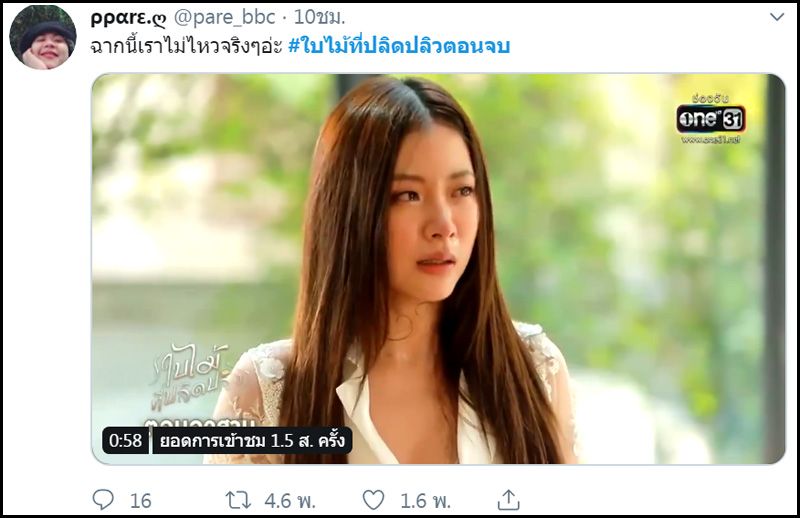Open the share upload icon
This screenshot has height=518, width=800.
pos(508,500)
